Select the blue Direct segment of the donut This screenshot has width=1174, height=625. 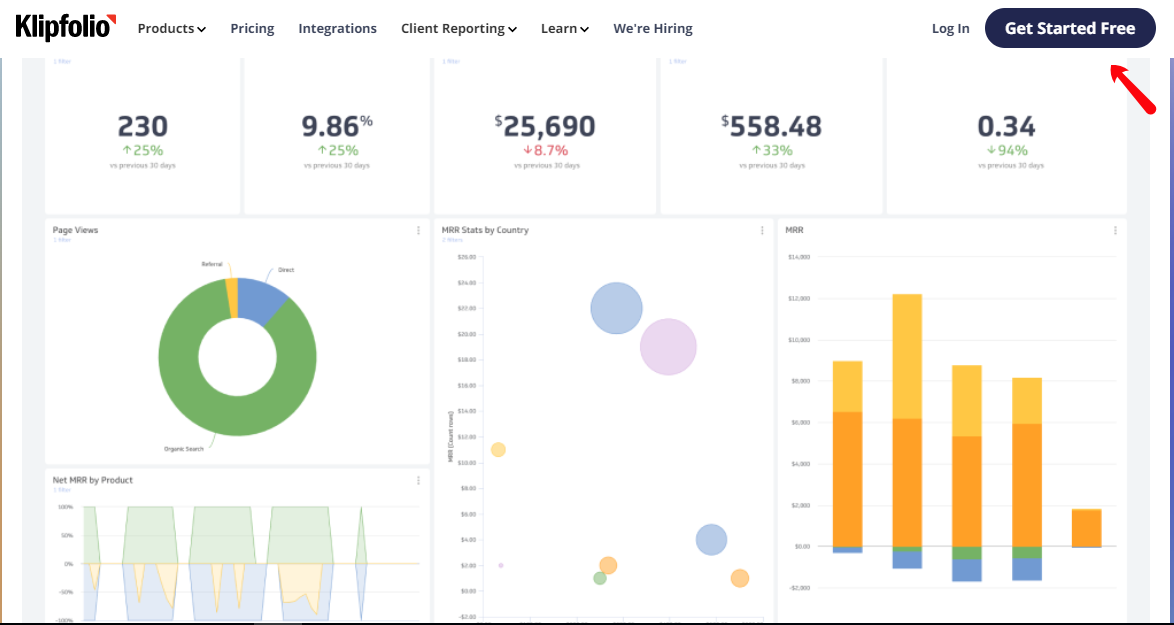(x=262, y=299)
